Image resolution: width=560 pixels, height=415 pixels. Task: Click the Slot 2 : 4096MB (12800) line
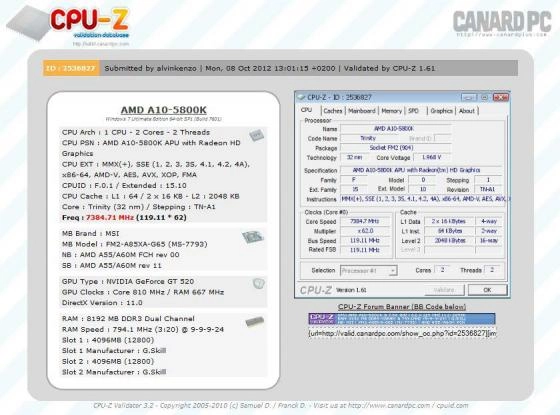point(108,361)
